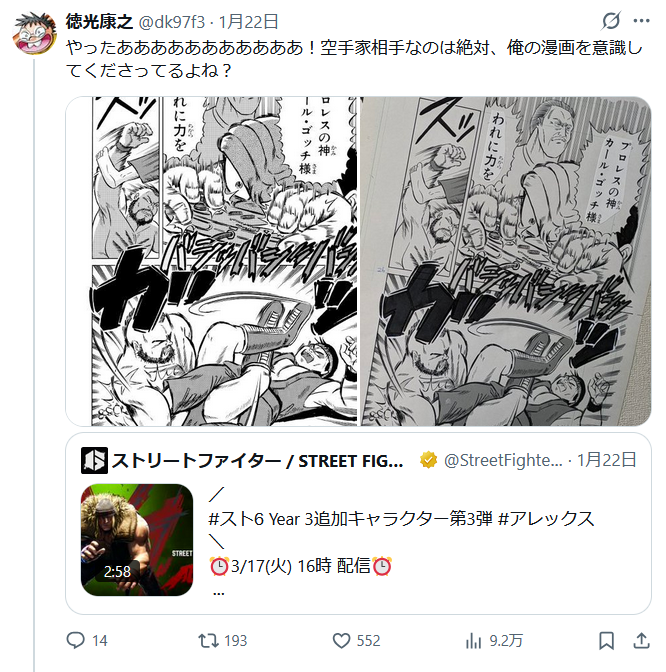Image resolution: width=666 pixels, height=672 pixels.
Task: Open 徳光康之's profile avatar
Action: (x=35, y=33)
